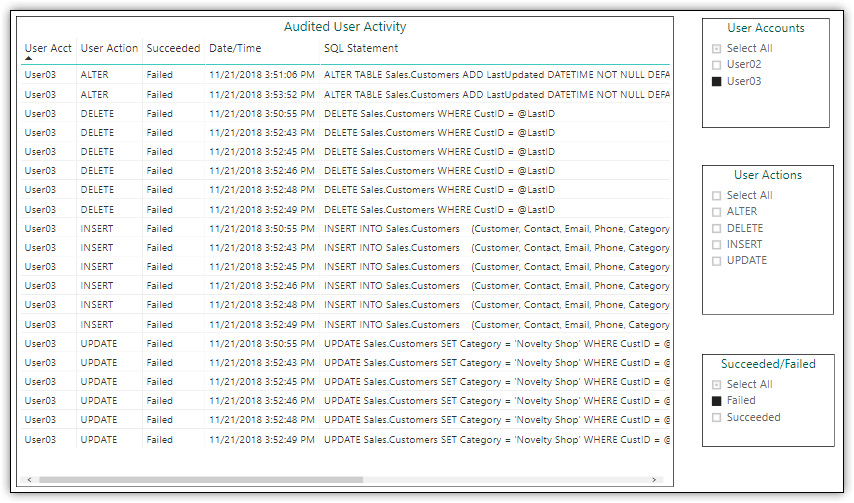Viewport: 854px width, 503px height.
Task: Click the DELETE row dated 3:52:49 PM
Action: tap(345, 210)
